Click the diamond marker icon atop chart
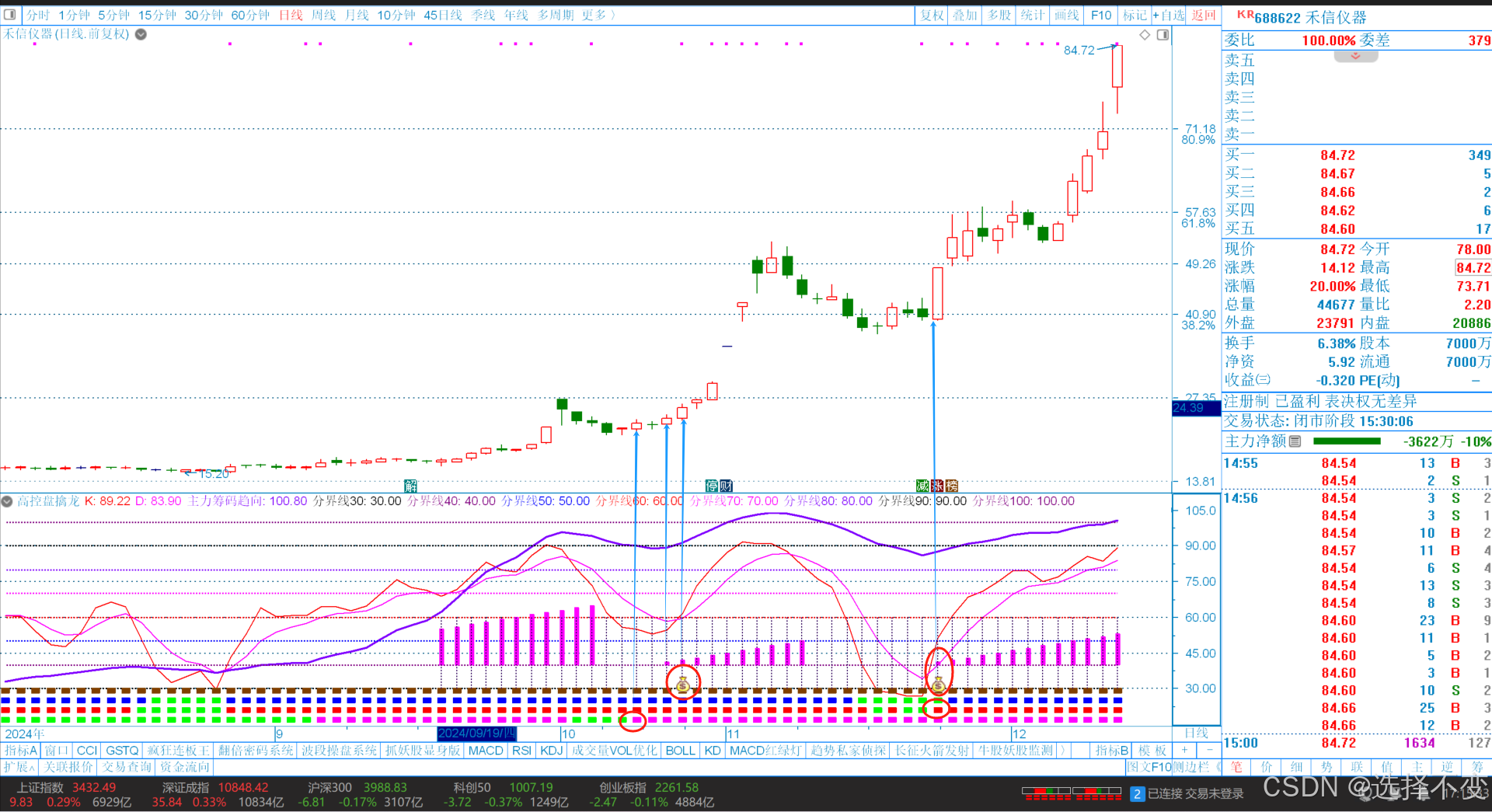The width and height of the screenshot is (1492, 812). pos(1145,35)
